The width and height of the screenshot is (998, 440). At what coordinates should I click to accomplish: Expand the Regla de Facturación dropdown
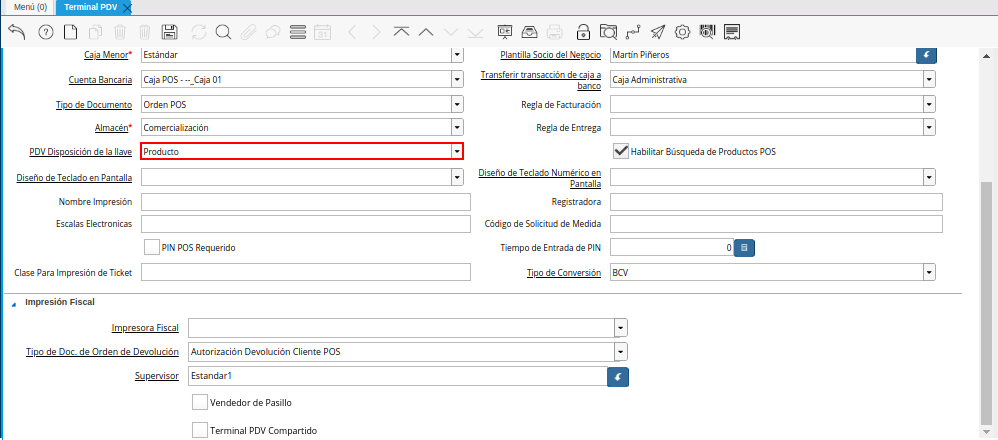pyautogui.click(x=929, y=104)
